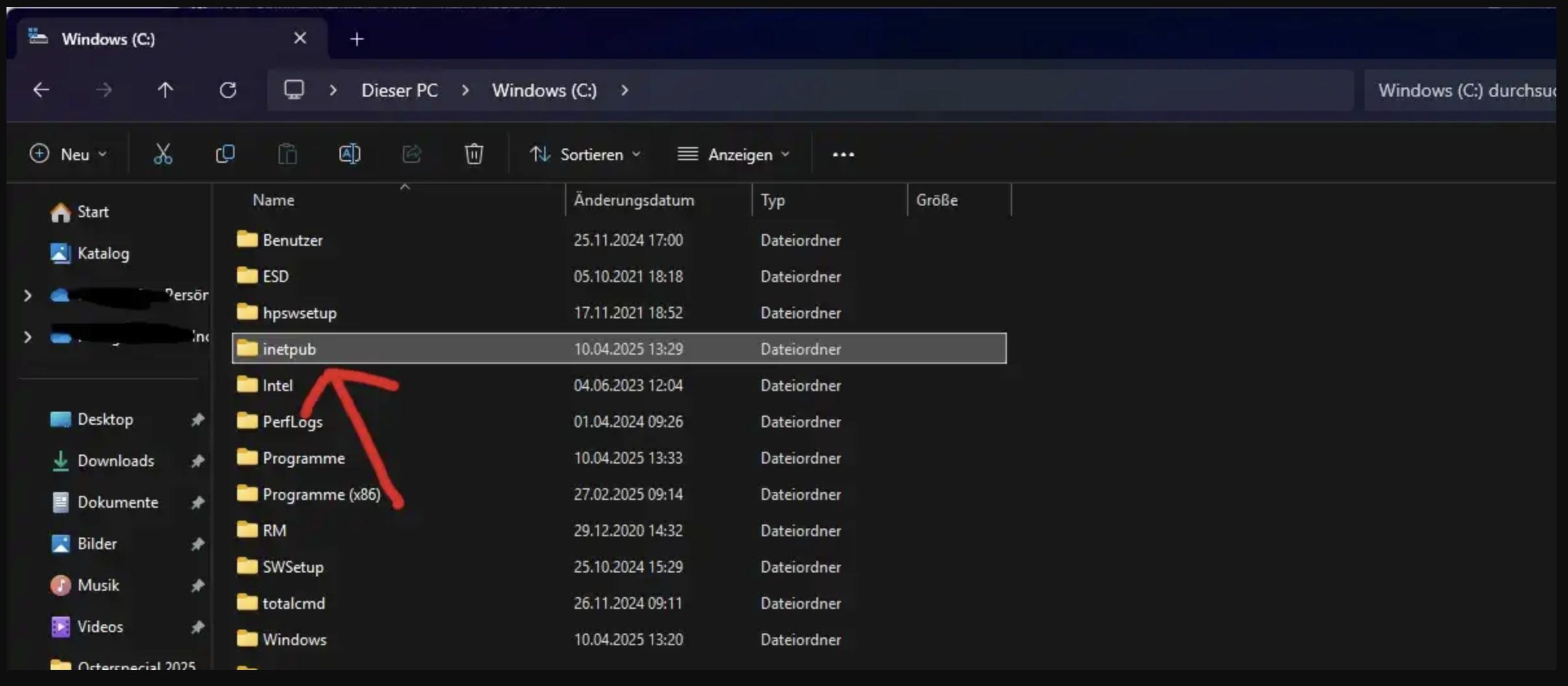This screenshot has height=686, width=1568.
Task: Open the See more (...) menu
Action: [x=842, y=154]
